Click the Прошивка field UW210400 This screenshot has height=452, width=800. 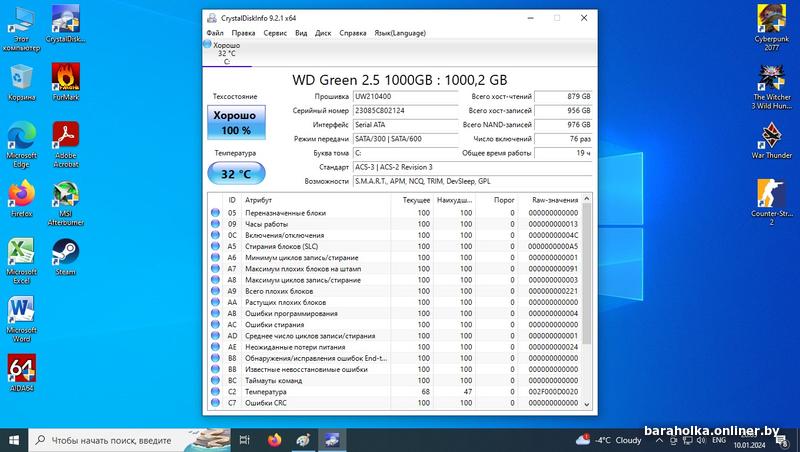[x=406, y=96]
